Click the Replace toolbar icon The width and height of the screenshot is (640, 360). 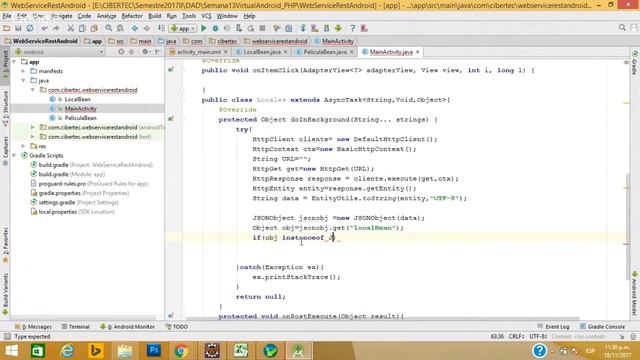click(x=120, y=28)
